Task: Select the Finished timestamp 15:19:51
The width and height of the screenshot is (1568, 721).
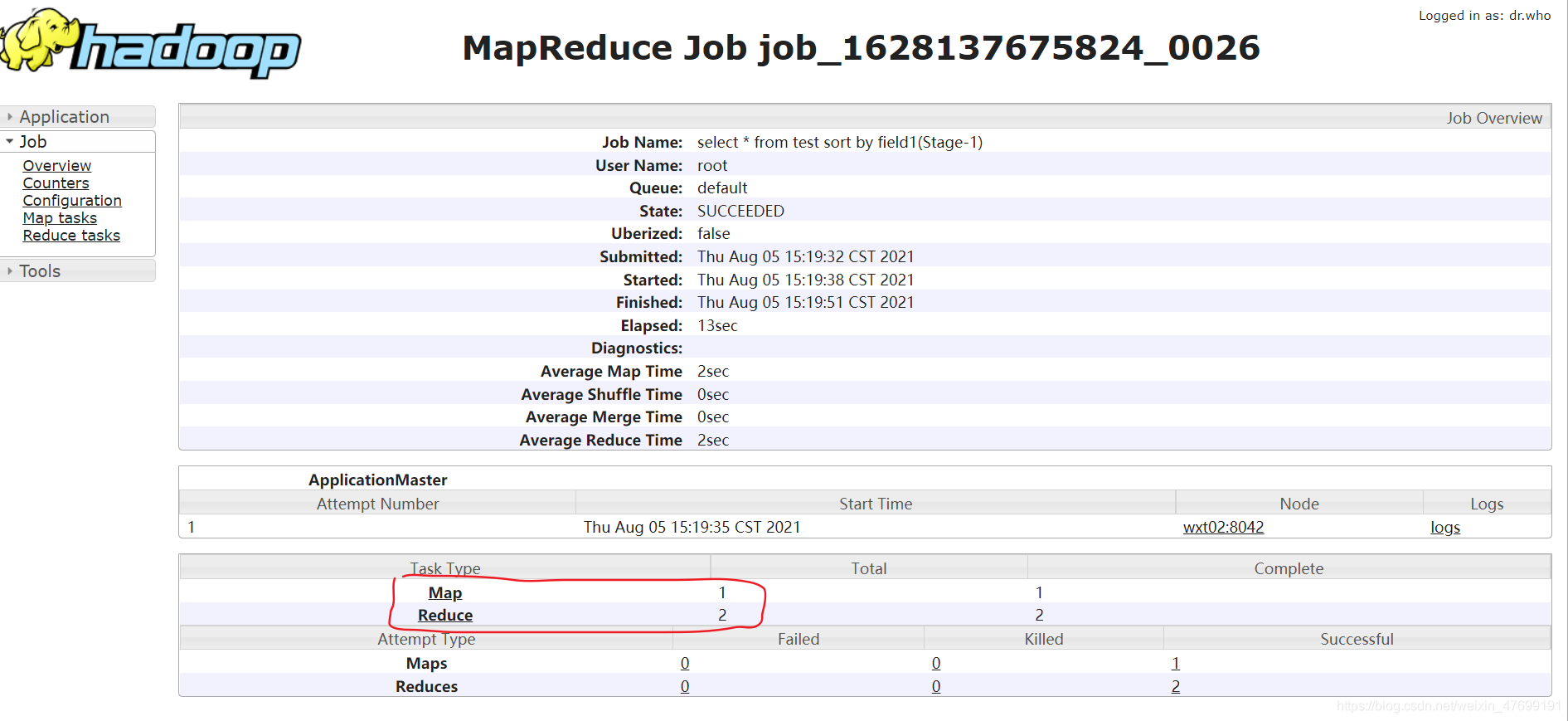Action: tap(806, 303)
